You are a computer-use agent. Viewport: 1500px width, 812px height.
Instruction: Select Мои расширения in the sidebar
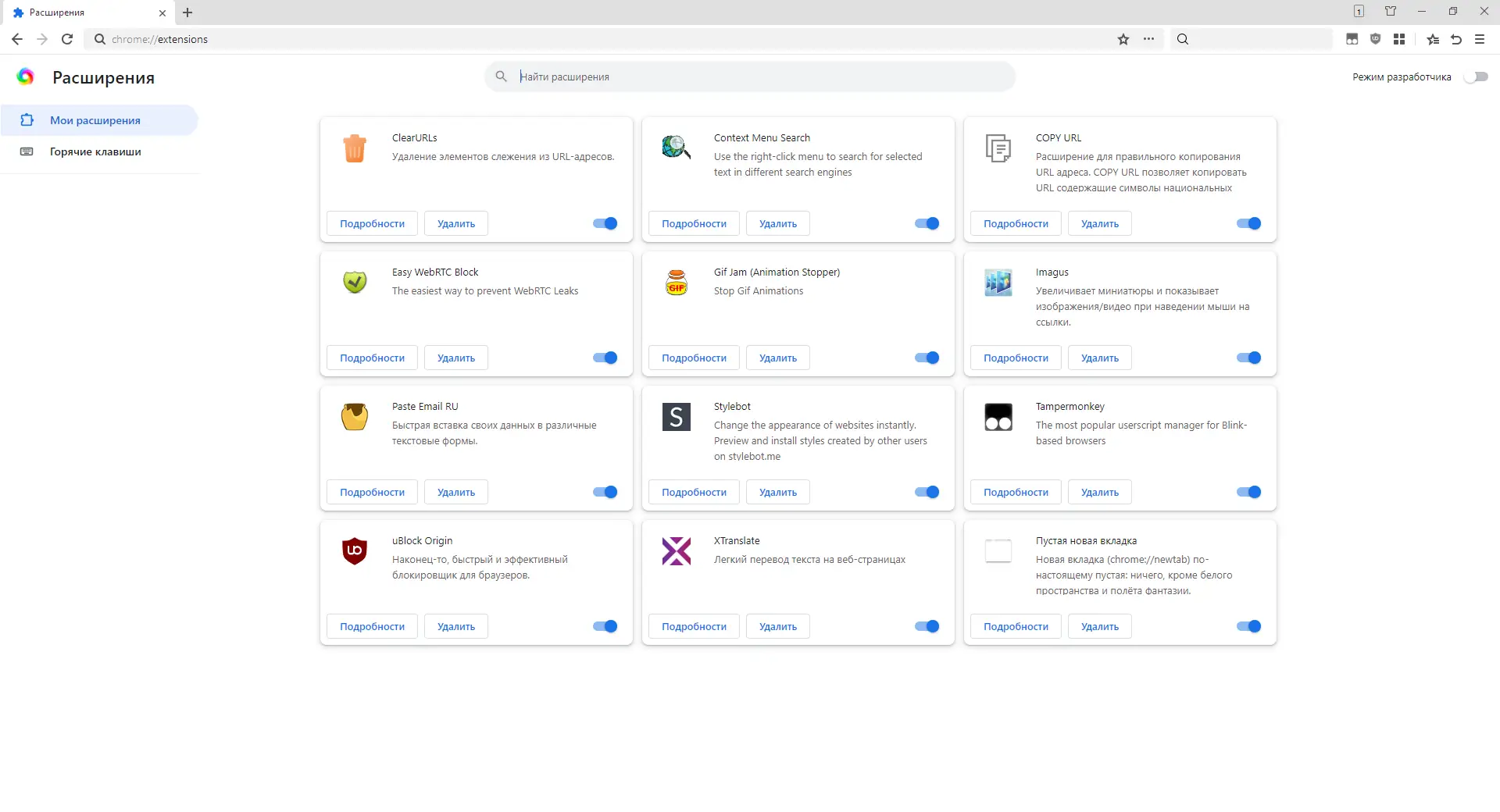95,120
